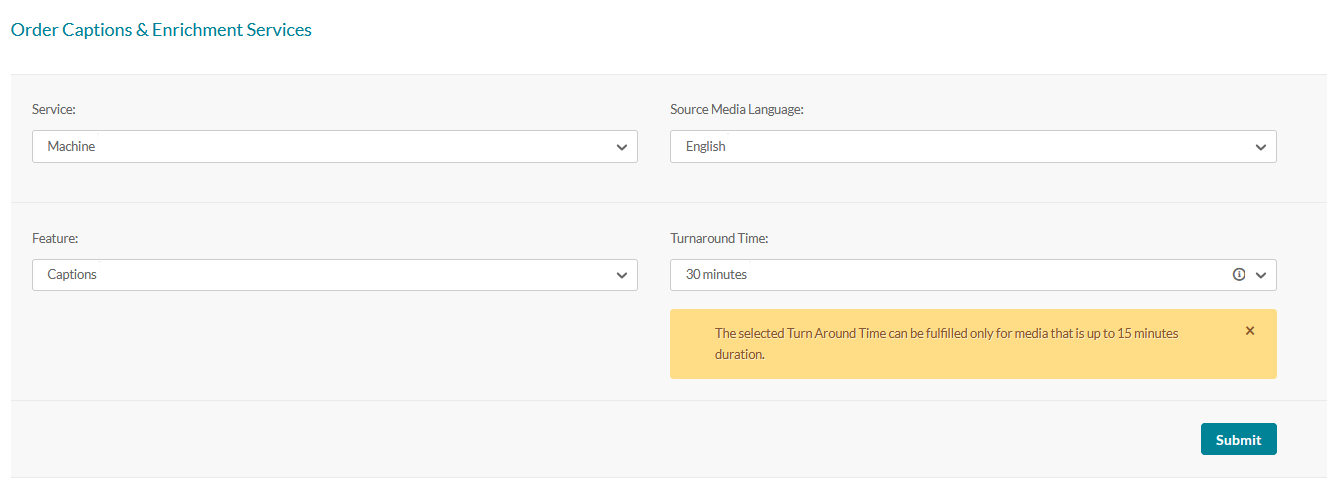Click the Turnaround Time info icon
The image size is (1337, 504).
(x=1239, y=275)
